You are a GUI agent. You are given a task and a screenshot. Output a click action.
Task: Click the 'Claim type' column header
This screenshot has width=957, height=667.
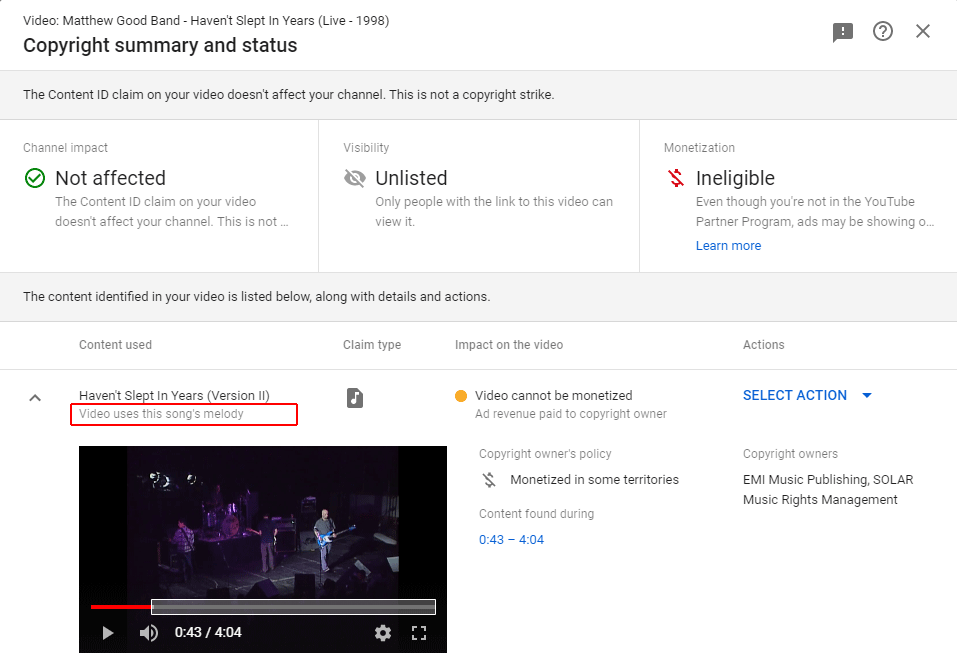(372, 345)
